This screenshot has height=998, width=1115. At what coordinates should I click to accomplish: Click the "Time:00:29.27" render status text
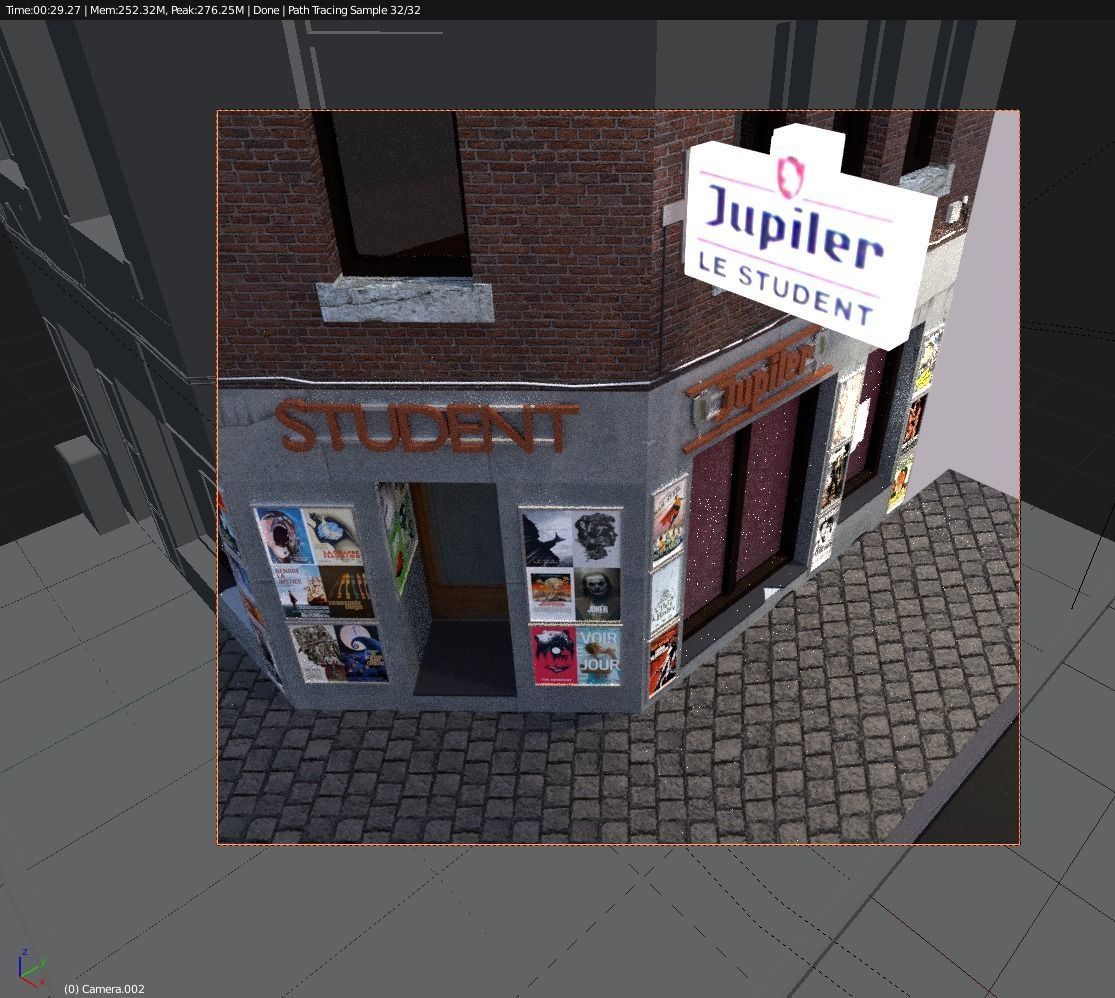coord(43,10)
